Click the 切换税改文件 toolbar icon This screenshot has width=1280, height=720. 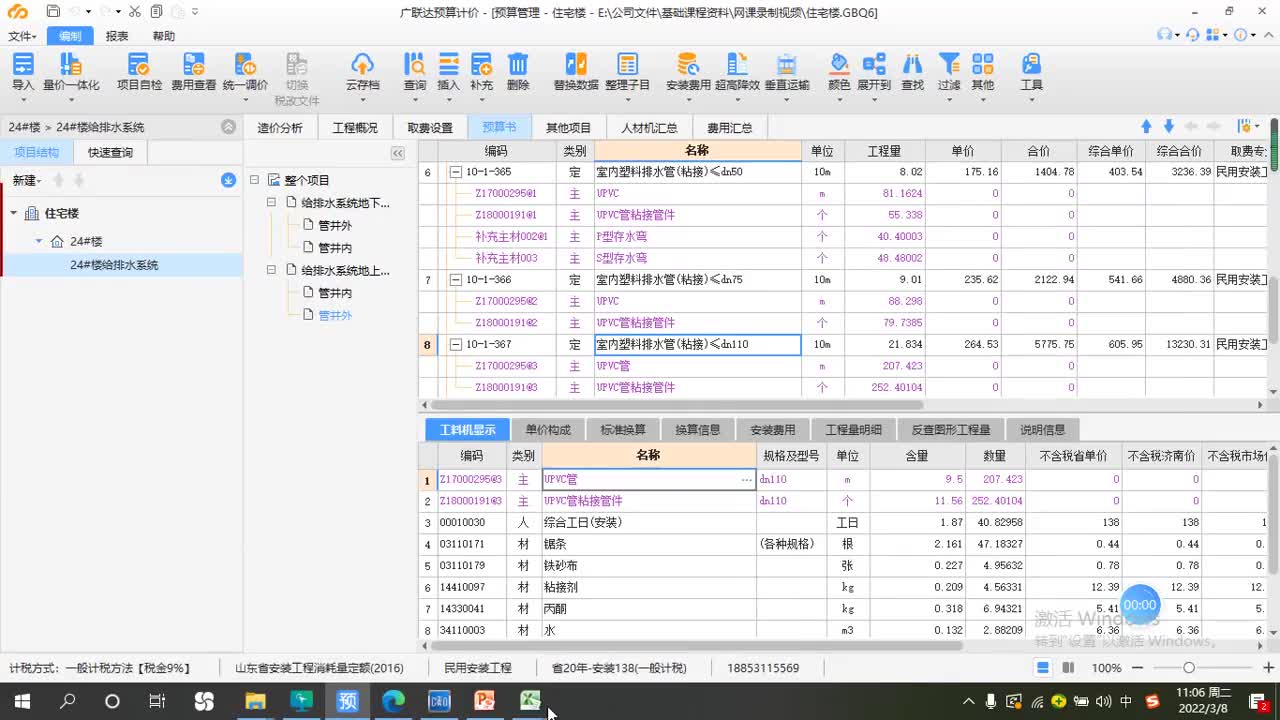click(297, 80)
